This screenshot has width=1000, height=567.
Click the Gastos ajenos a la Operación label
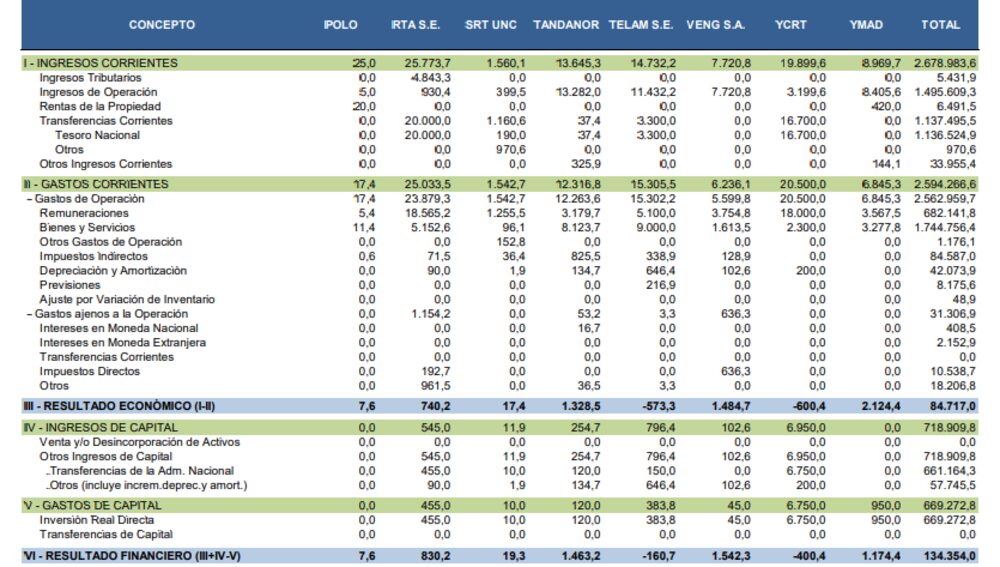click(x=106, y=314)
